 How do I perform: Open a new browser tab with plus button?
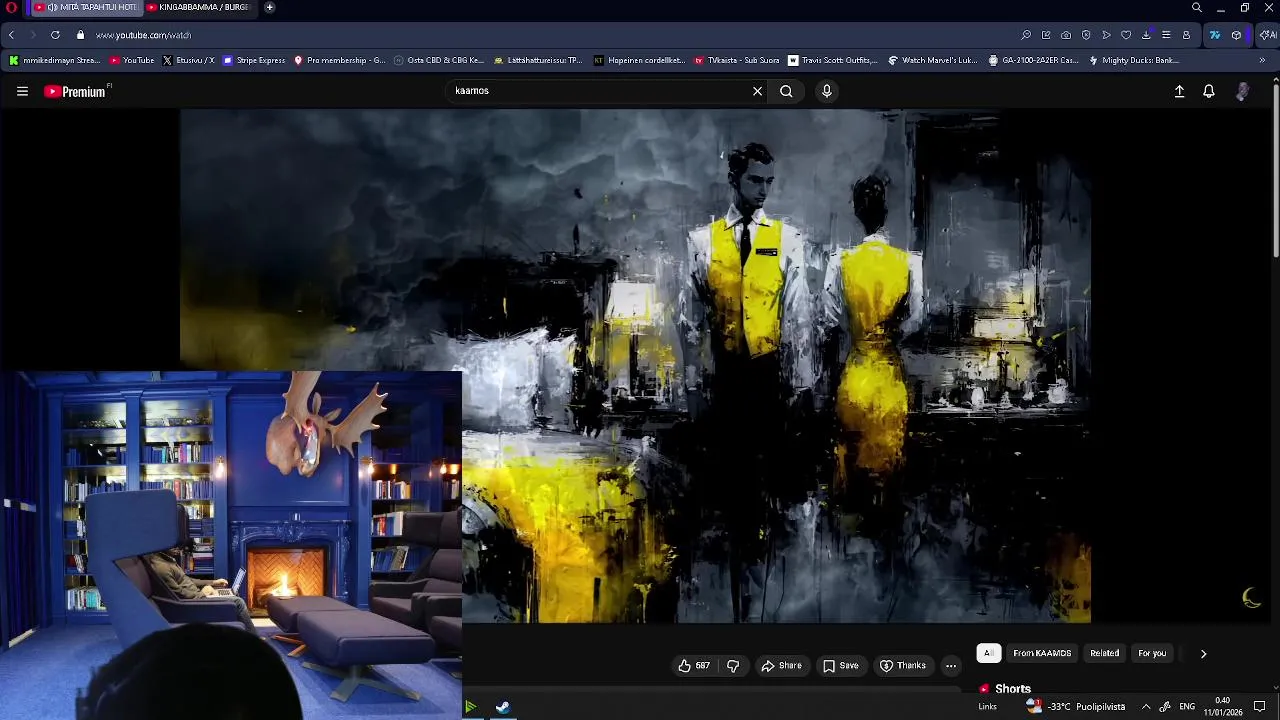coord(269,7)
